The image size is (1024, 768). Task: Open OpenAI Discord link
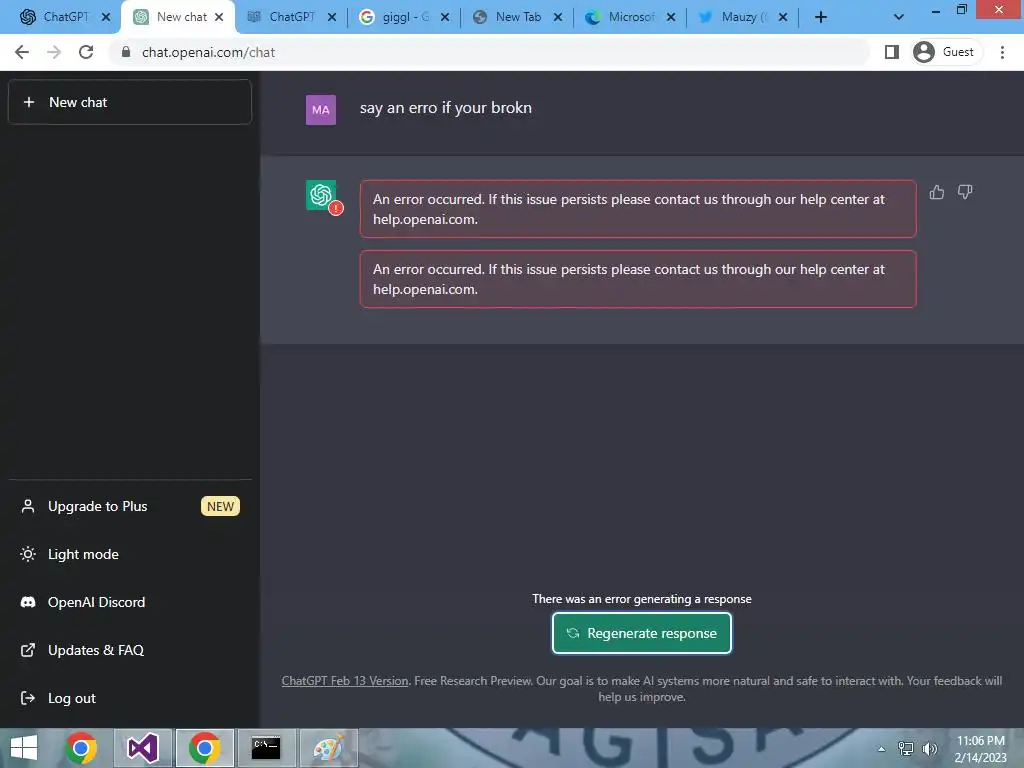pyautogui.click(x=96, y=602)
